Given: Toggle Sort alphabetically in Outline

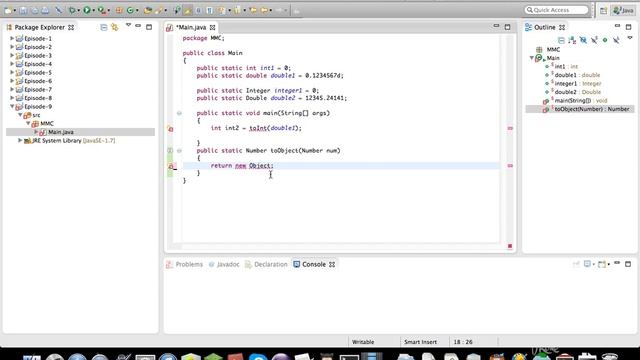Looking at the screenshot, I should pyautogui.click(x=572, y=40).
